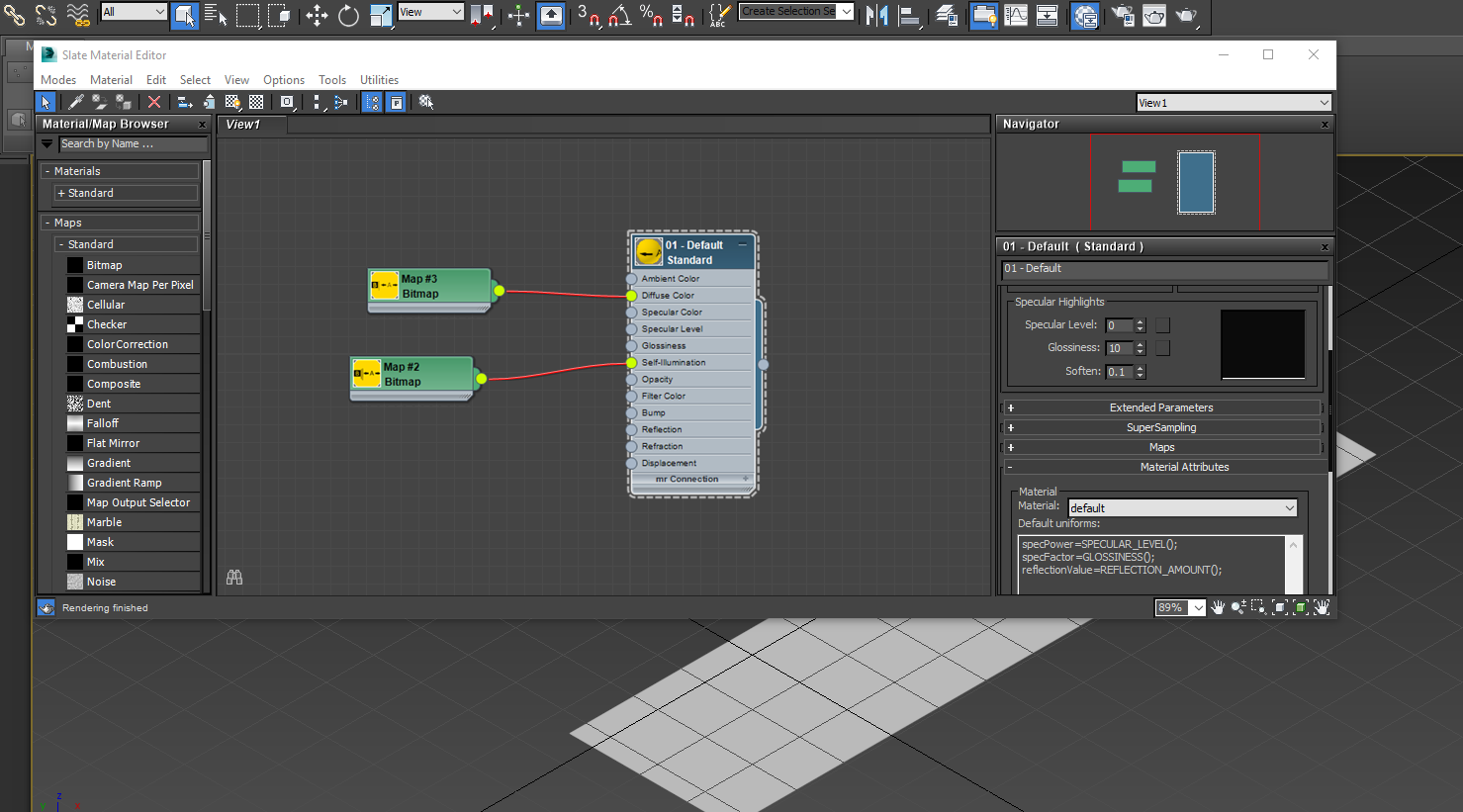
Task: Select the Gradient Ramp map entry
Action: tap(124, 483)
